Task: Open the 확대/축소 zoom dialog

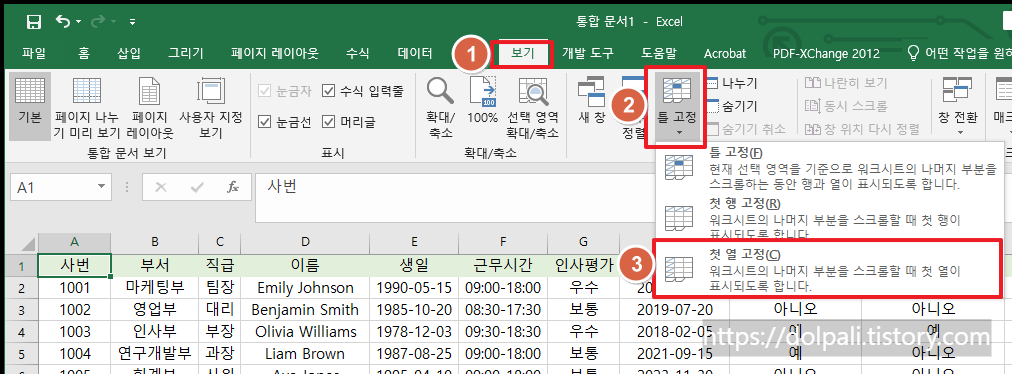Action: [x=440, y=107]
